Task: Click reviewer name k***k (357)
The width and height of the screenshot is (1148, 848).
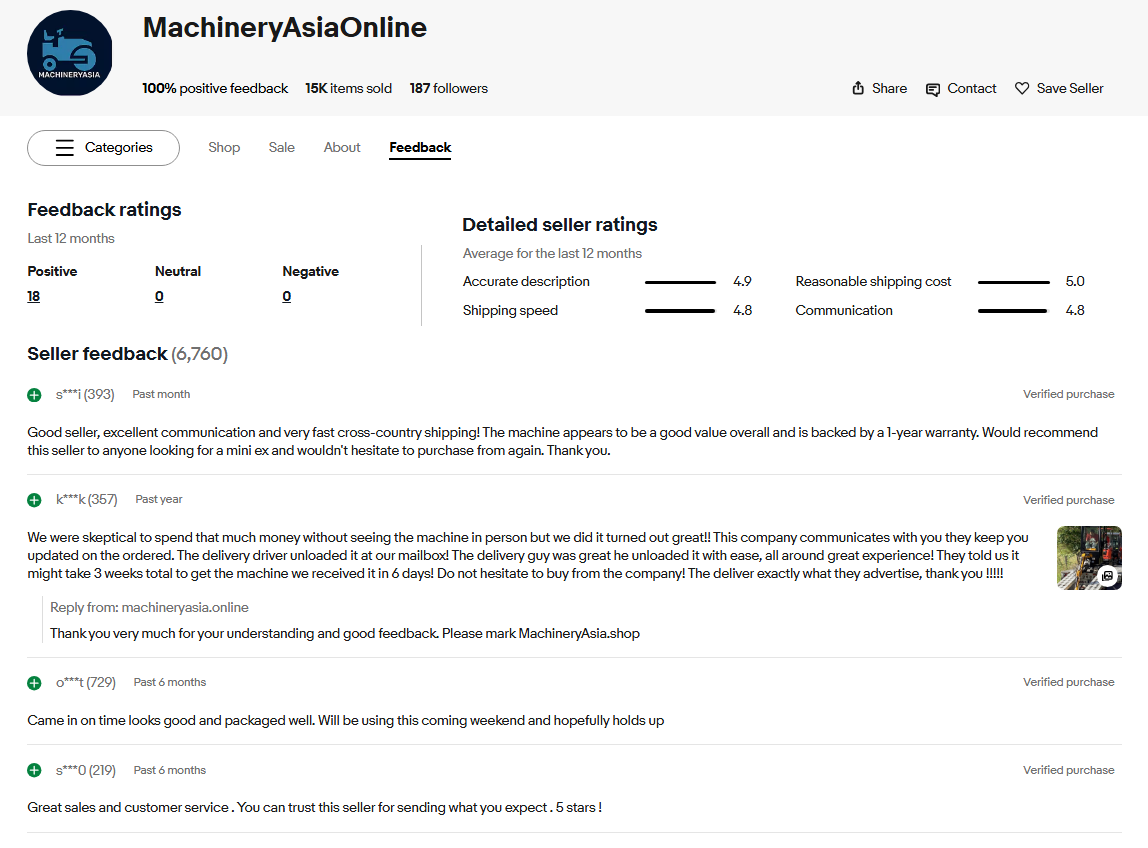Action: pyautogui.click(x=86, y=499)
